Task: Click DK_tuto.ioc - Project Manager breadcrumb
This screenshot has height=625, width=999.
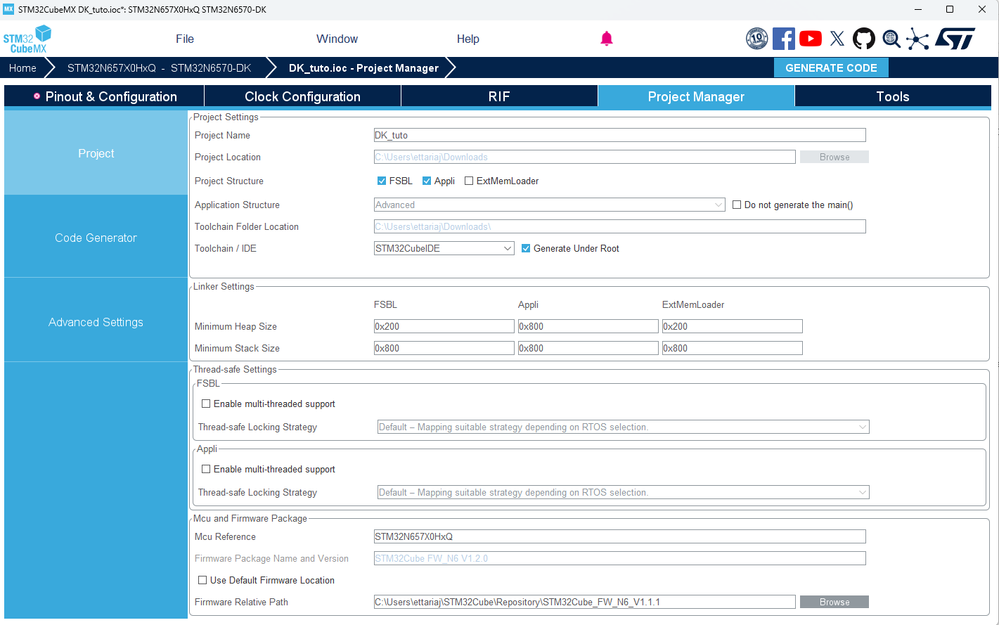Action: pyautogui.click(x=364, y=68)
